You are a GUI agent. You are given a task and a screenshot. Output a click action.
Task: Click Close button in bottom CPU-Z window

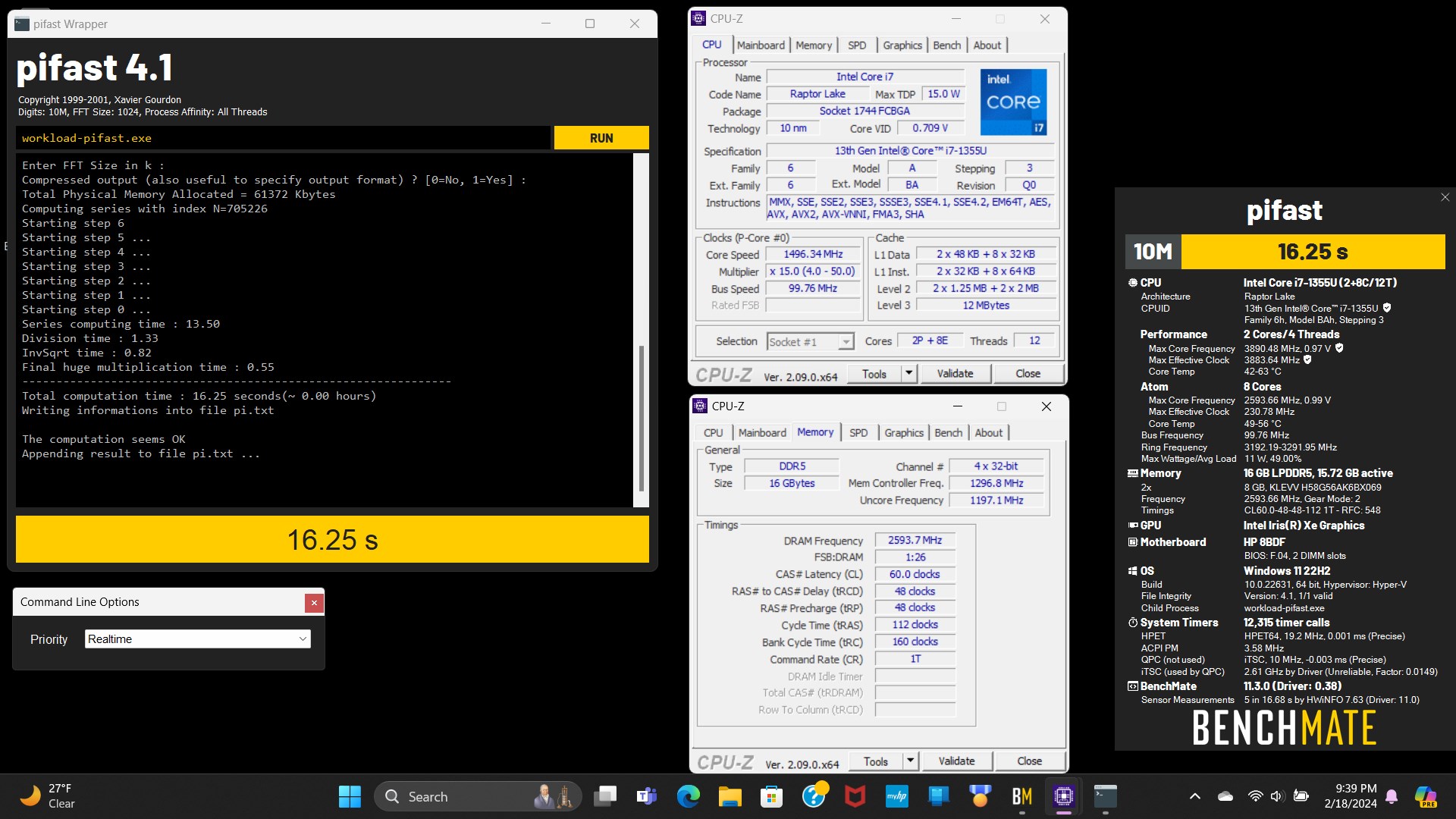click(1029, 761)
